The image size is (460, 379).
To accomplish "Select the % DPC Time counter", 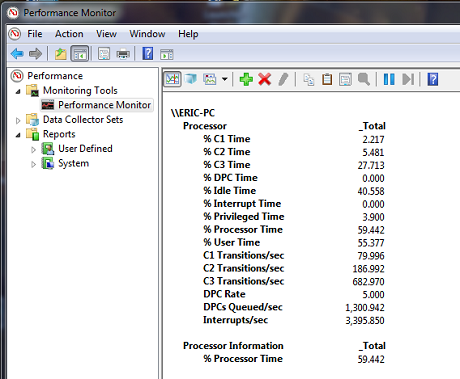I will pos(230,178).
